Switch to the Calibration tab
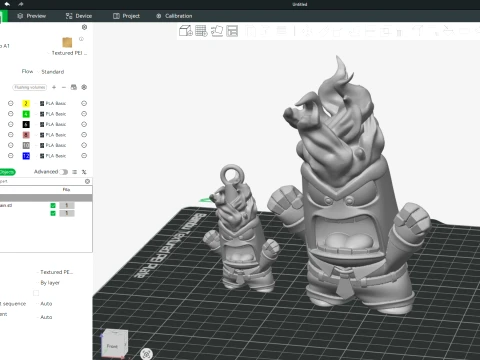 click(174, 16)
